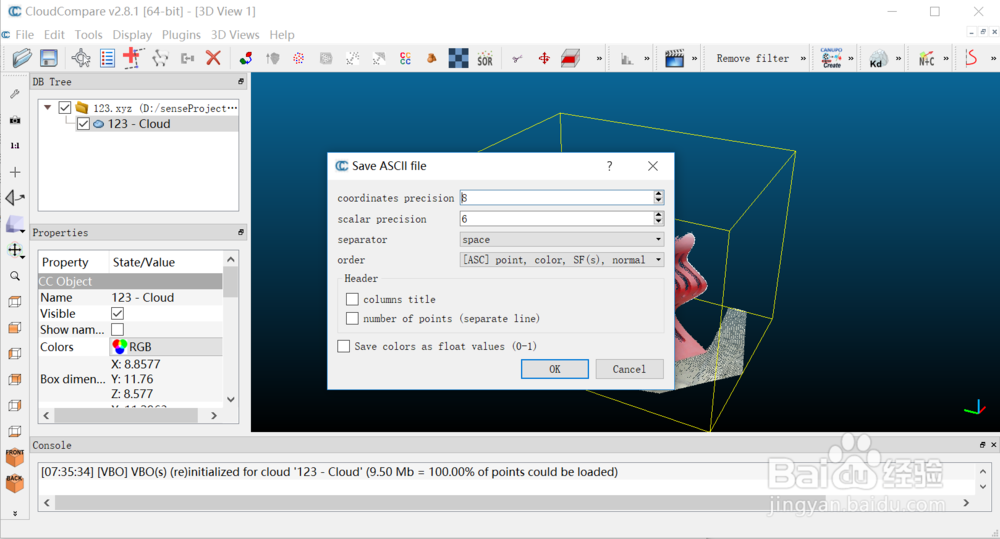This screenshot has height=539, width=1000.
Task: Click the blue checkerboard icon
Action: click(x=458, y=58)
